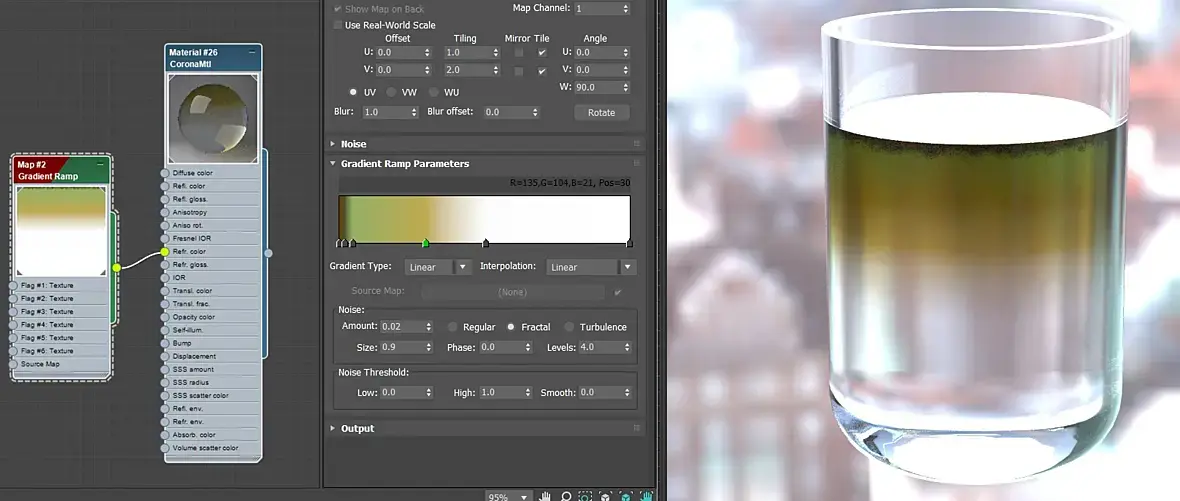1180x501 pixels.
Task: Click the Flag #1: Texture socket
Action: click(x=14, y=286)
